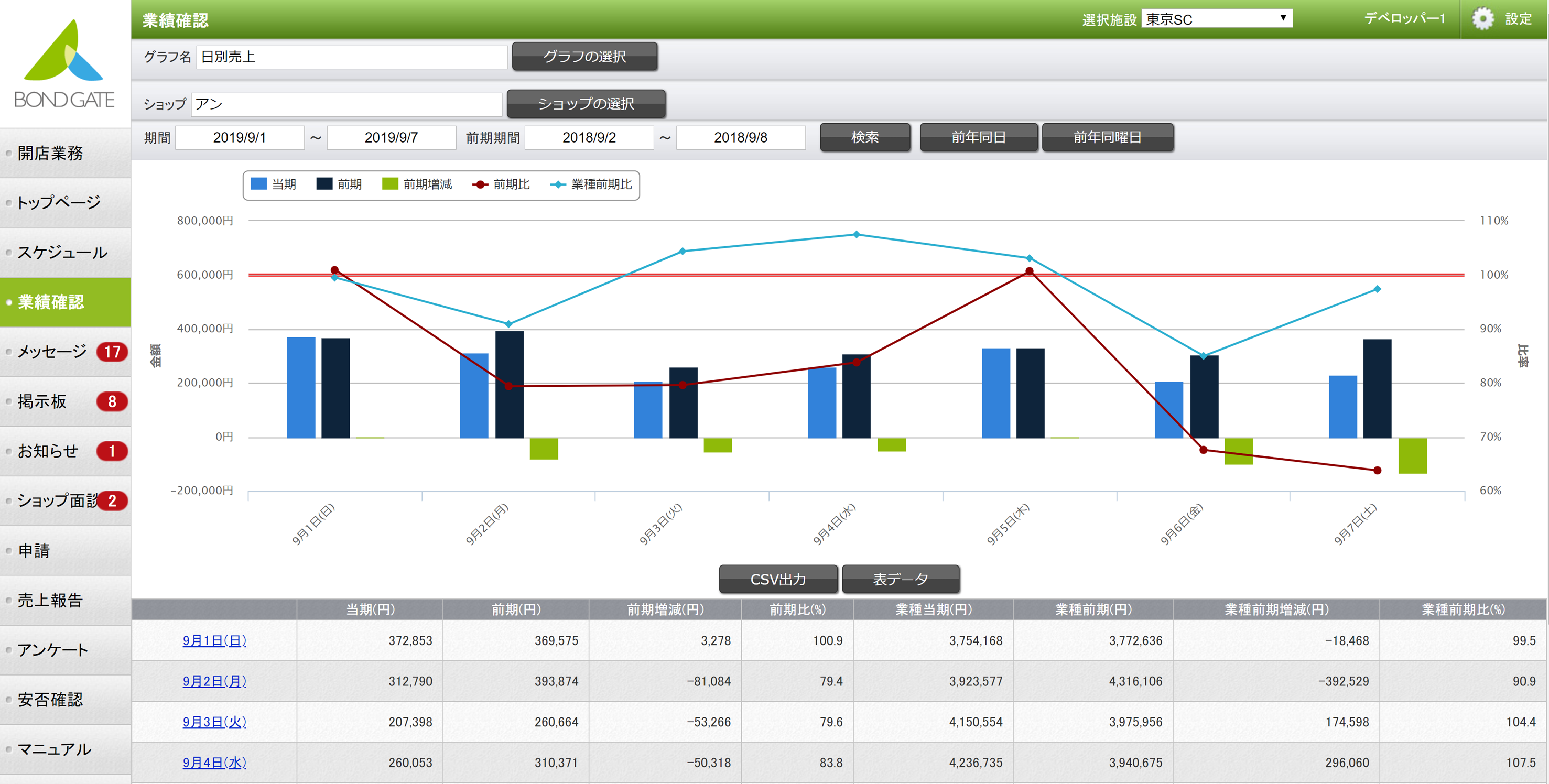Click the 前年同曜日 button

[x=1107, y=137]
